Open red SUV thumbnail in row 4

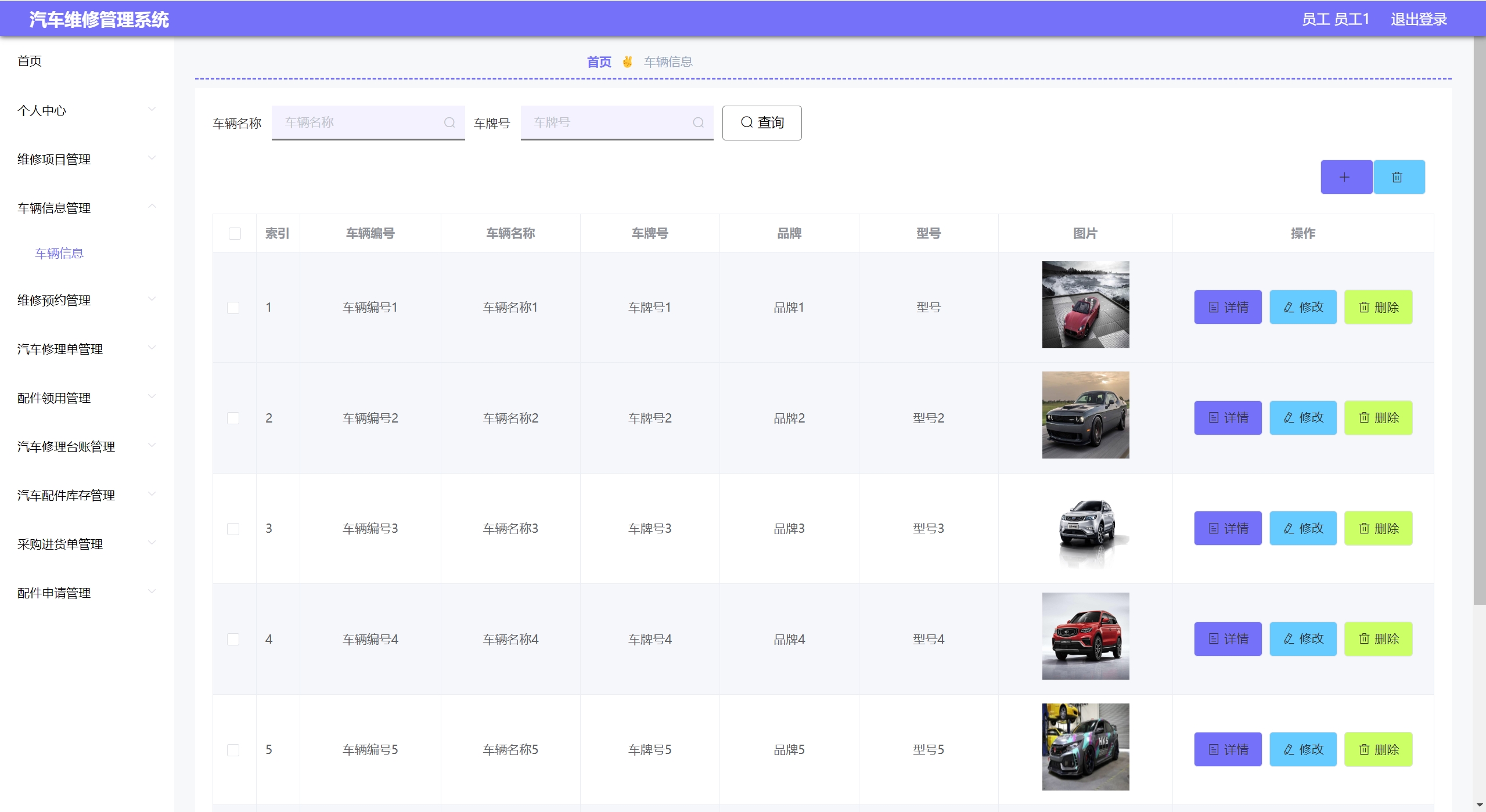1085,636
